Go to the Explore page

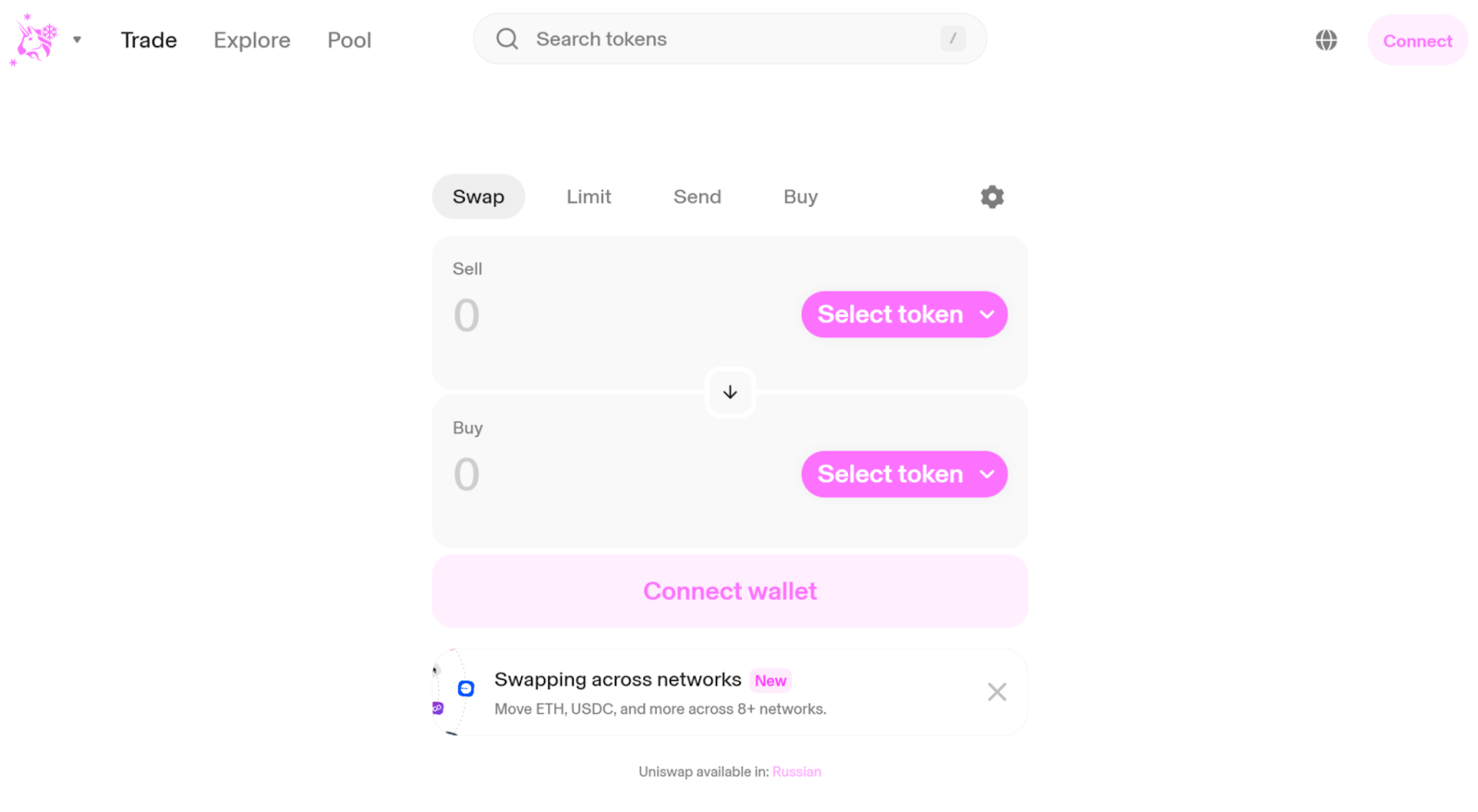click(252, 40)
